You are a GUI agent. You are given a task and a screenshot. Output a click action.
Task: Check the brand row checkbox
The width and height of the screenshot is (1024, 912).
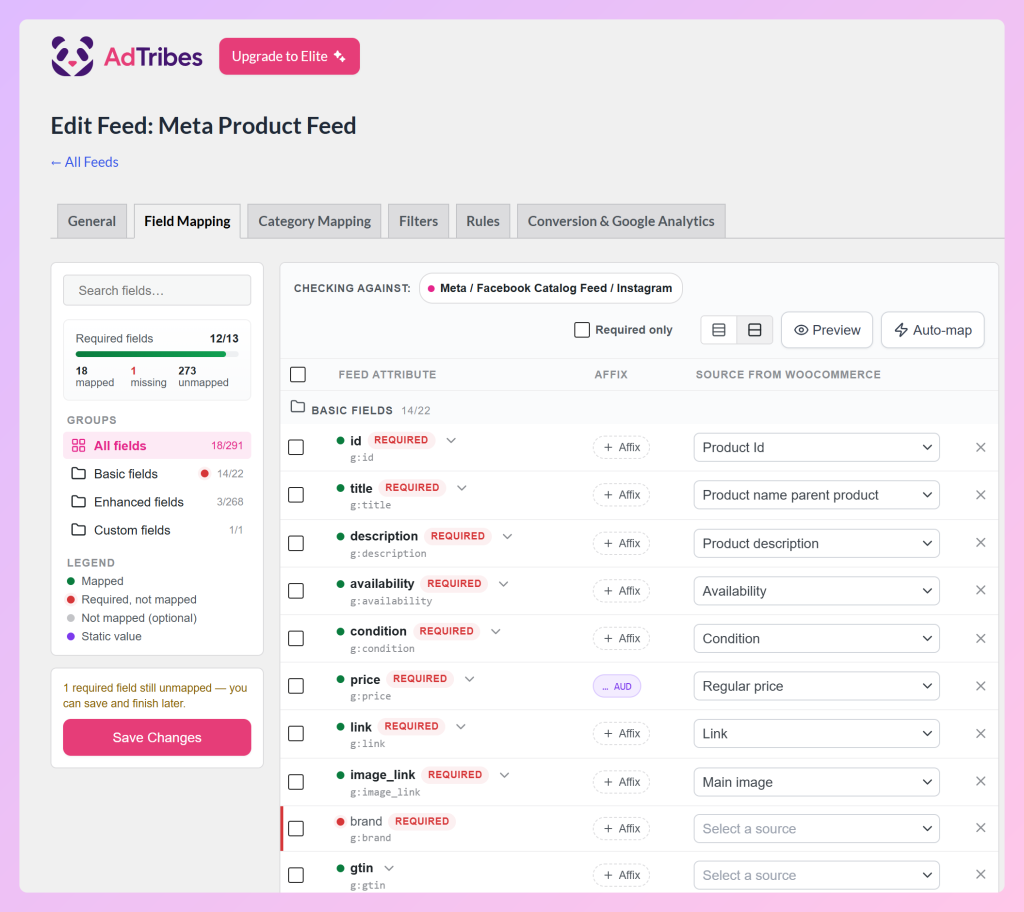pyautogui.click(x=296, y=829)
